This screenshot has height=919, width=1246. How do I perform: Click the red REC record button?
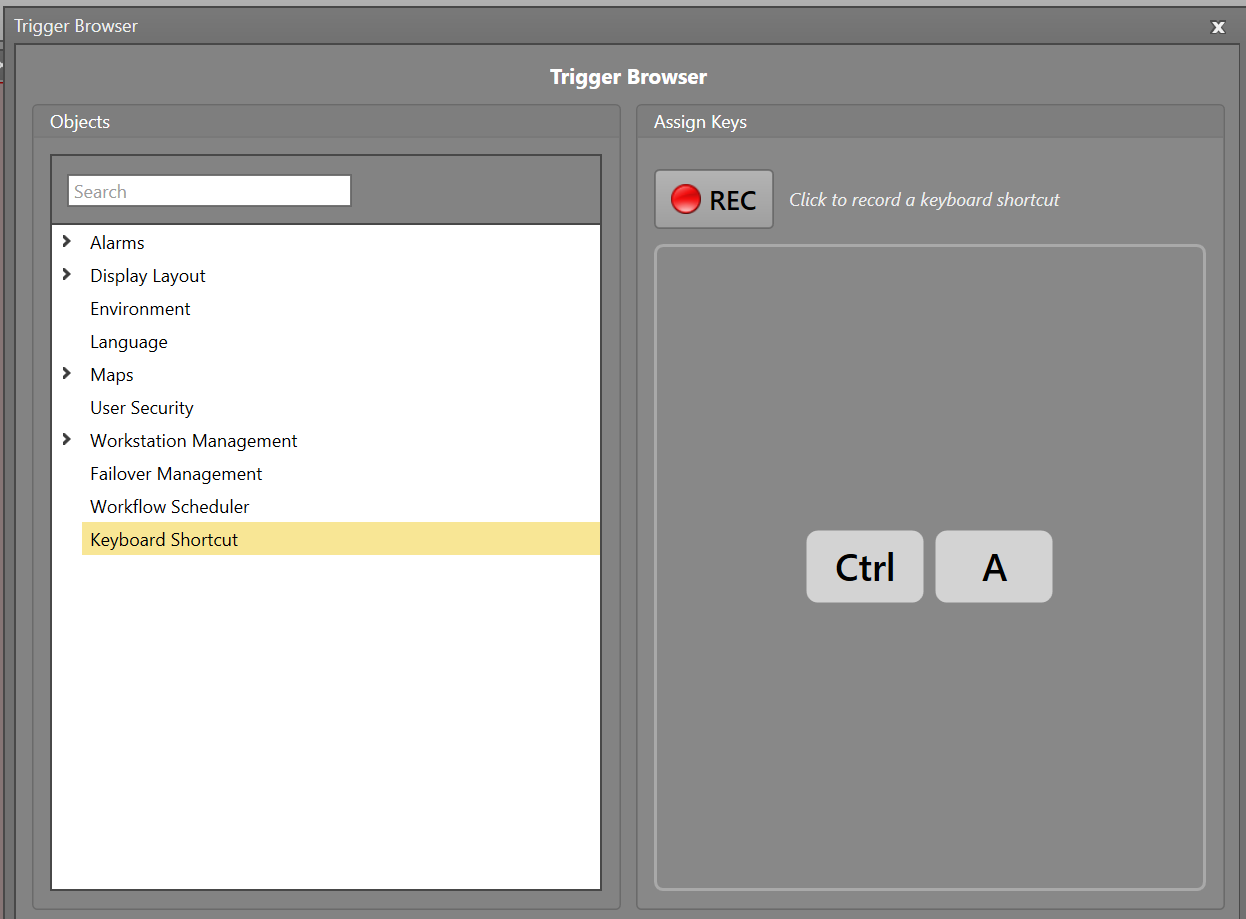pos(713,199)
